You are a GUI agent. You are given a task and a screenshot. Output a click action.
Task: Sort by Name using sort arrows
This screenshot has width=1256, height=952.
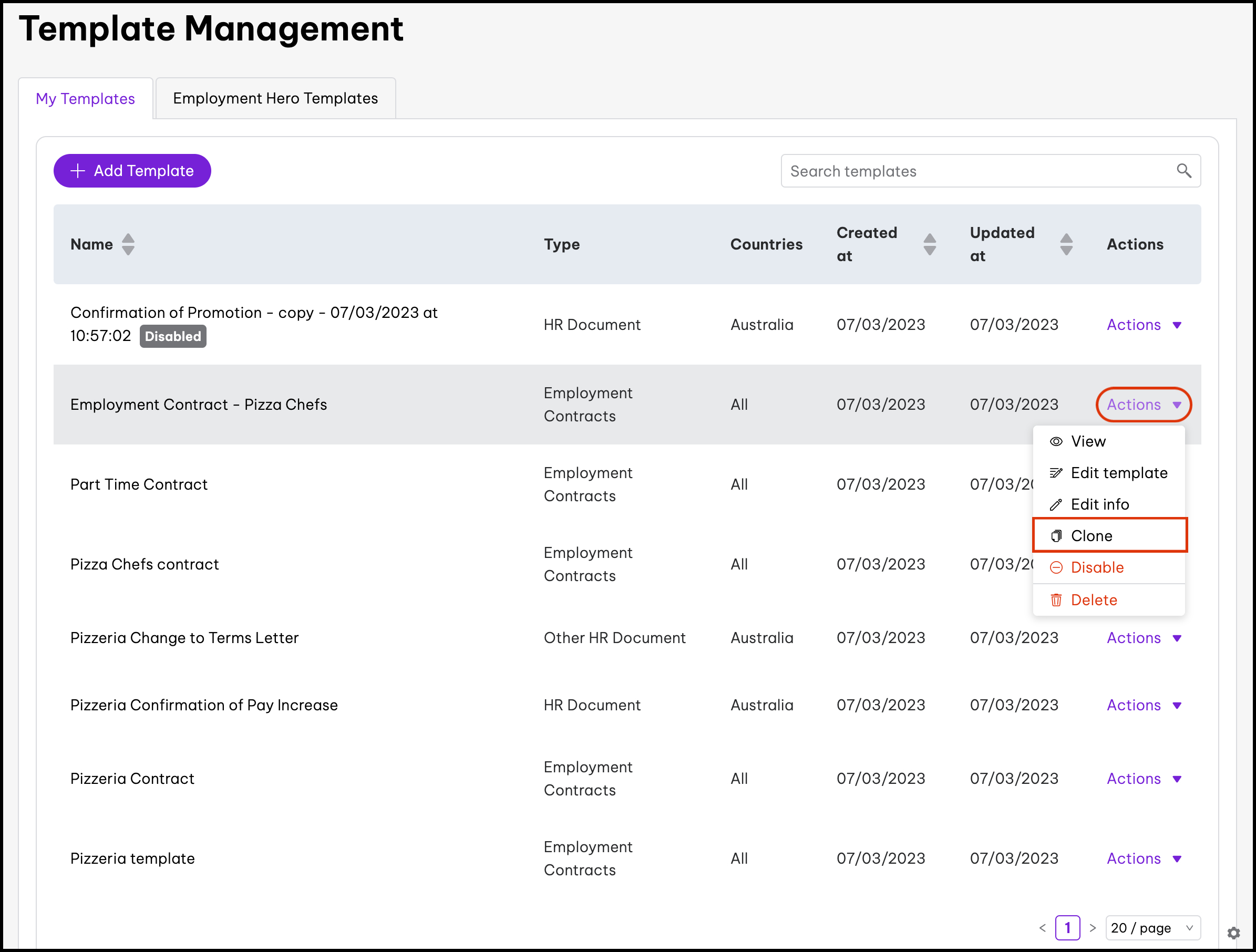(x=128, y=245)
